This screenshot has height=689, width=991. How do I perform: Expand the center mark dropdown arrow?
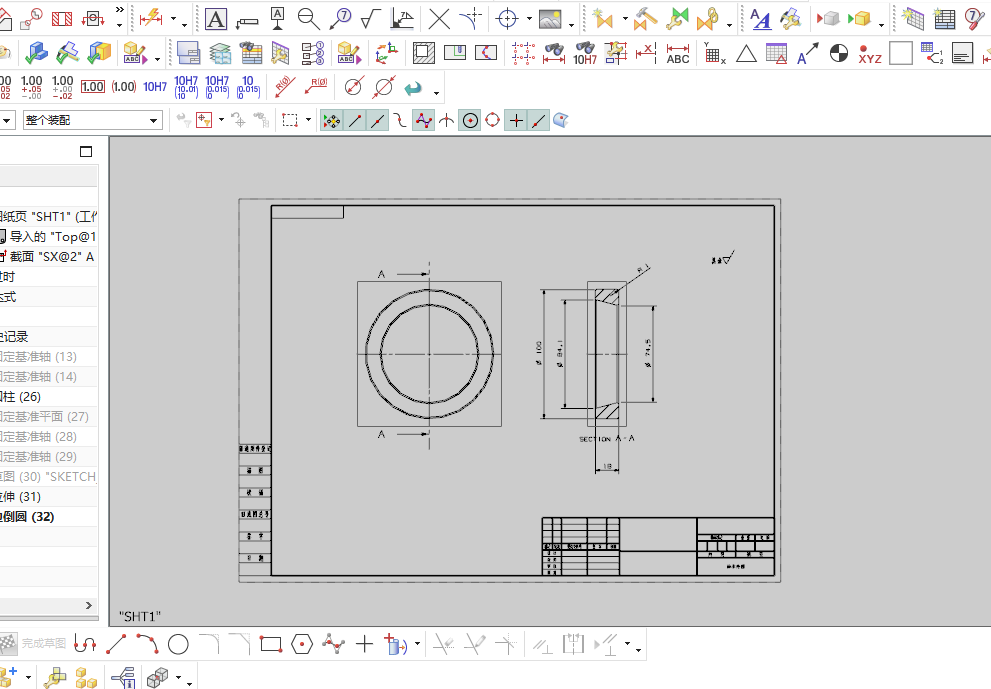pos(529,20)
